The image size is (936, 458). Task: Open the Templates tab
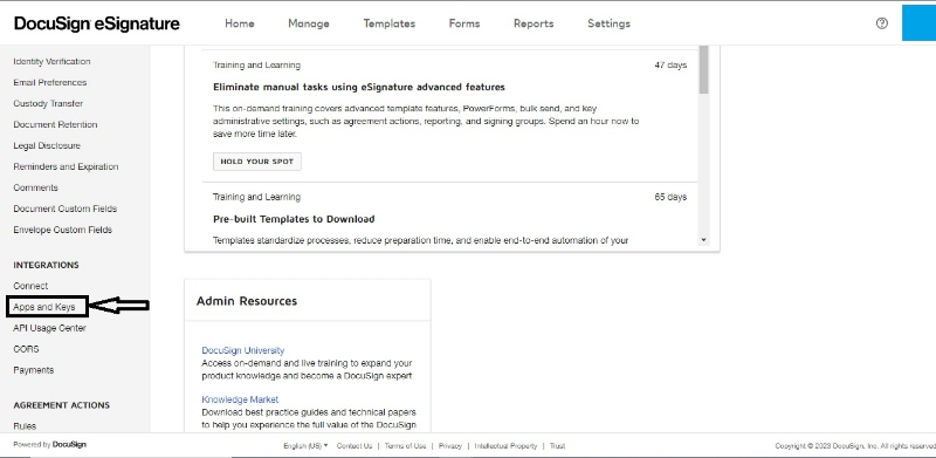(x=389, y=24)
